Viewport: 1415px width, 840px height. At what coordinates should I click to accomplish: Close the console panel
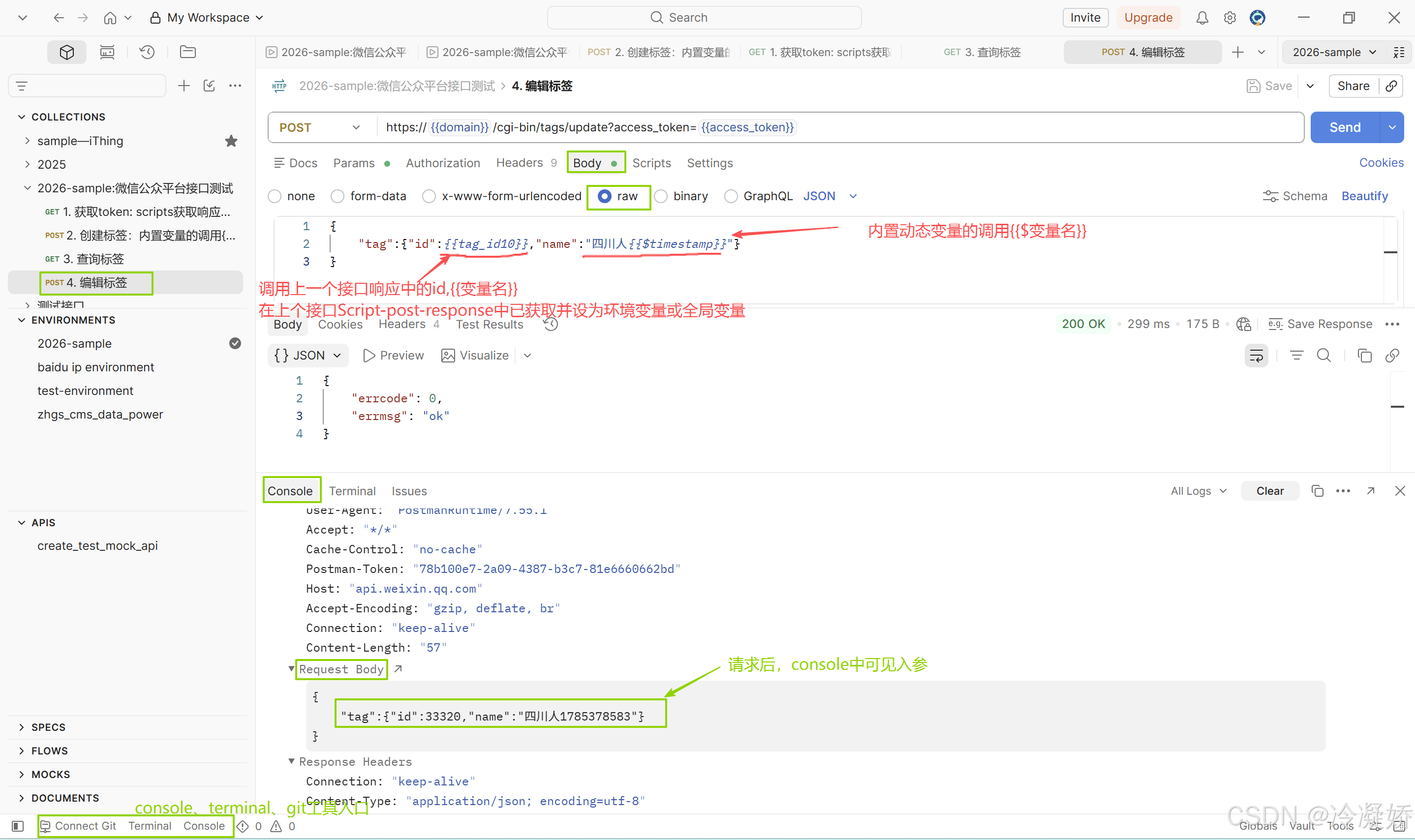pos(1400,491)
